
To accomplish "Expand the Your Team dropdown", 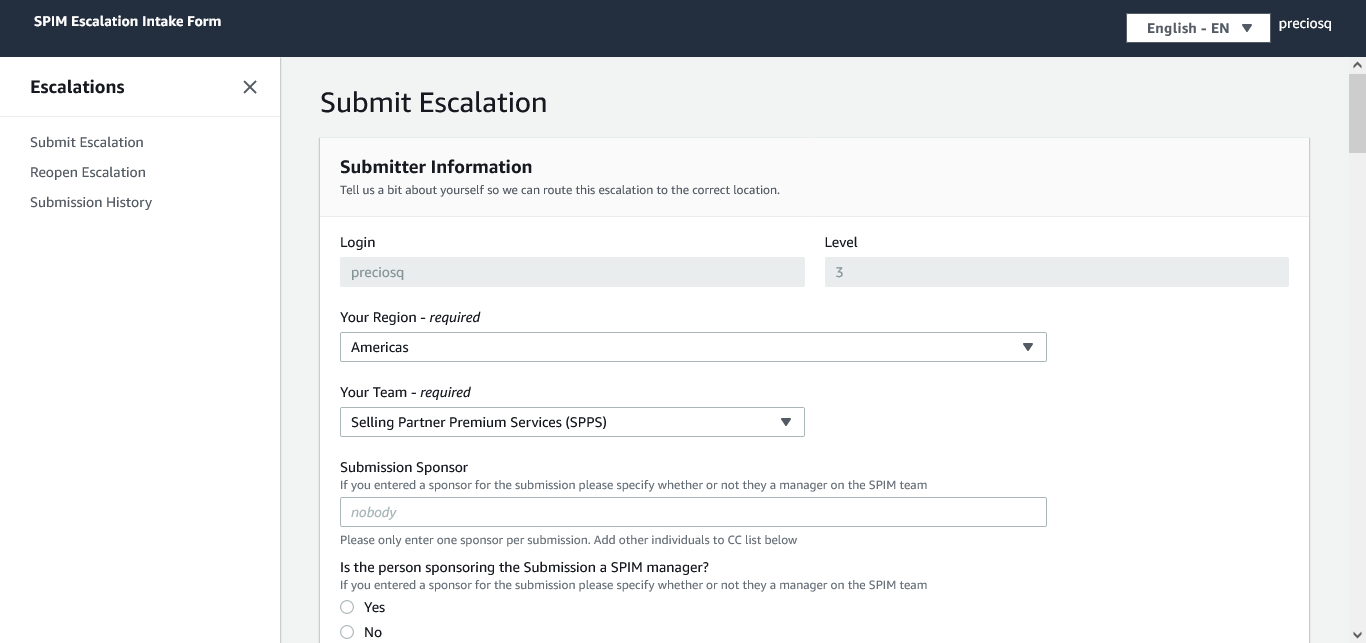I will [572, 422].
